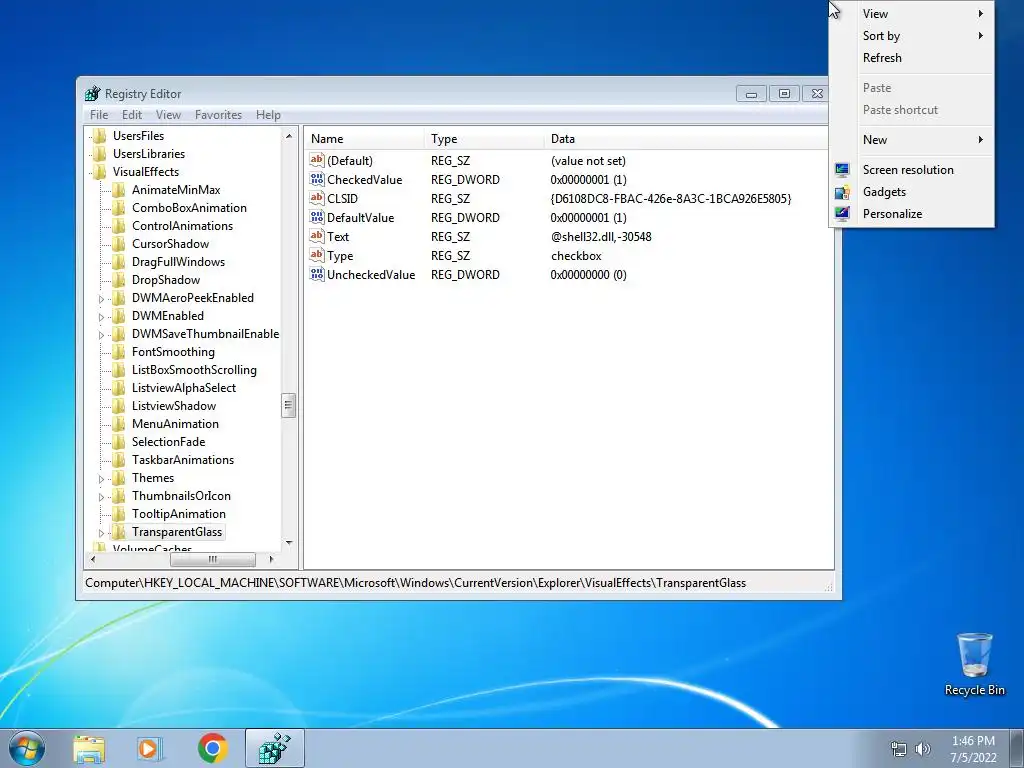
Task: Click the Show desktop strip
Action: pos(1016,749)
